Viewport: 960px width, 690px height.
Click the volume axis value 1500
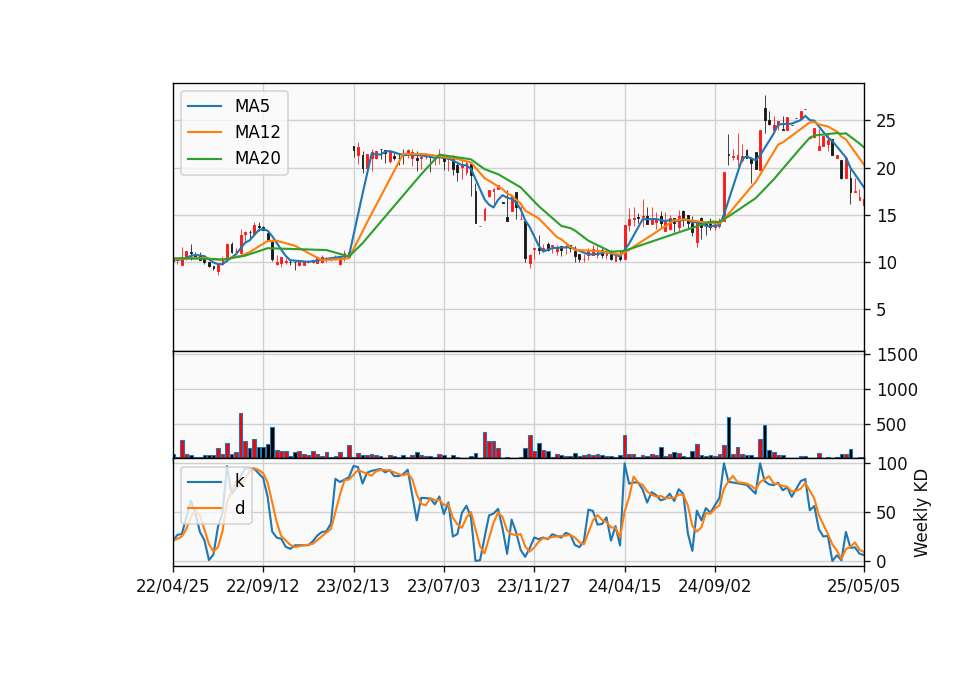click(x=897, y=355)
